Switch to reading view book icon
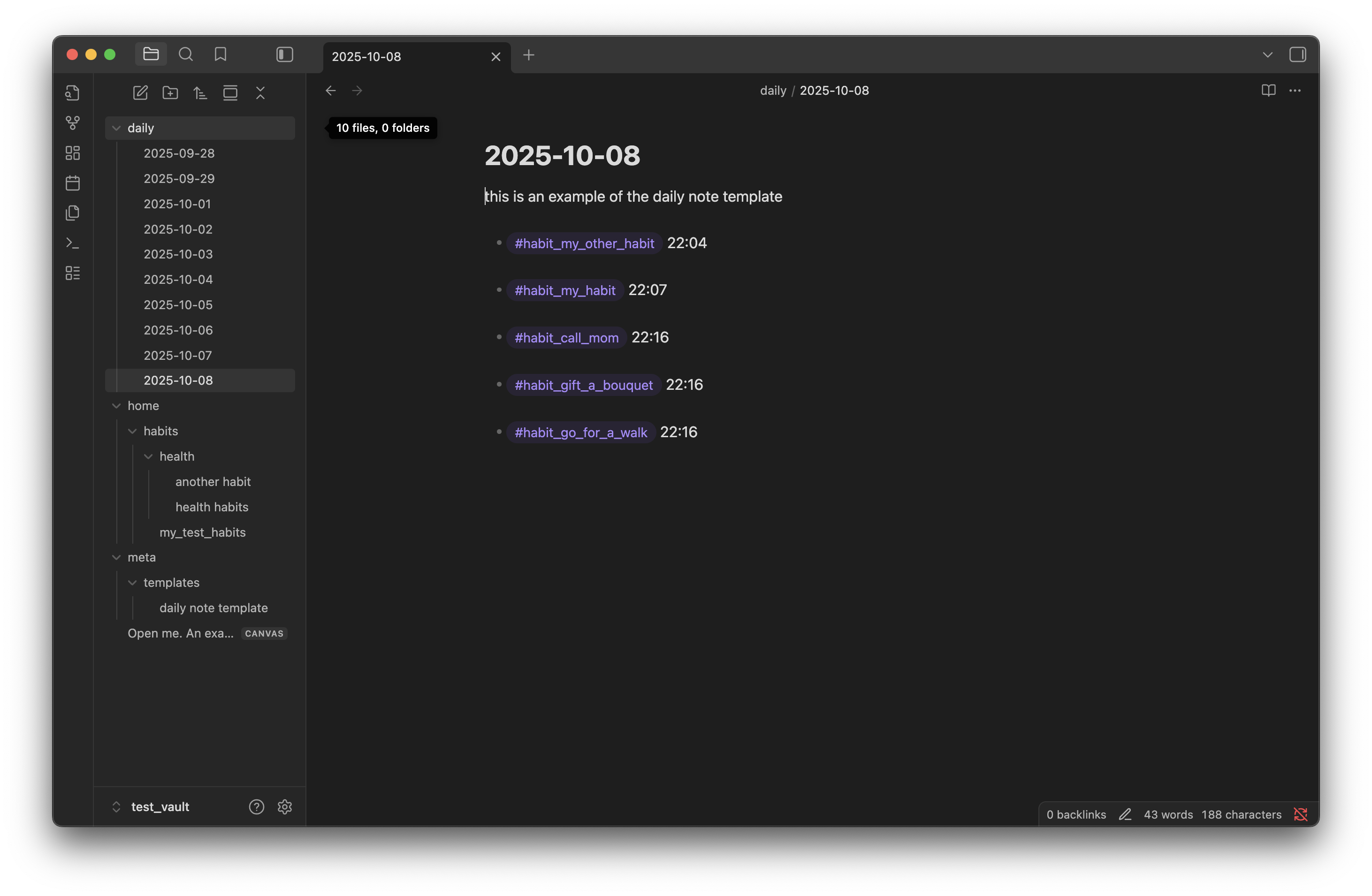This screenshot has height=896, width=1372. point(1268,91)
